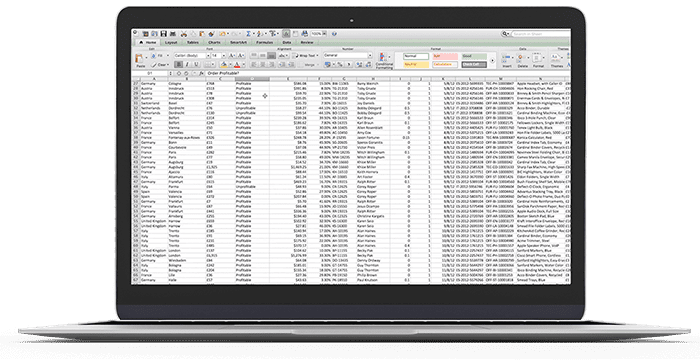The height and width of the screenshot is (360, 700).
Task: Click the Decrease Font Size icon
Action: coord(241,55)
